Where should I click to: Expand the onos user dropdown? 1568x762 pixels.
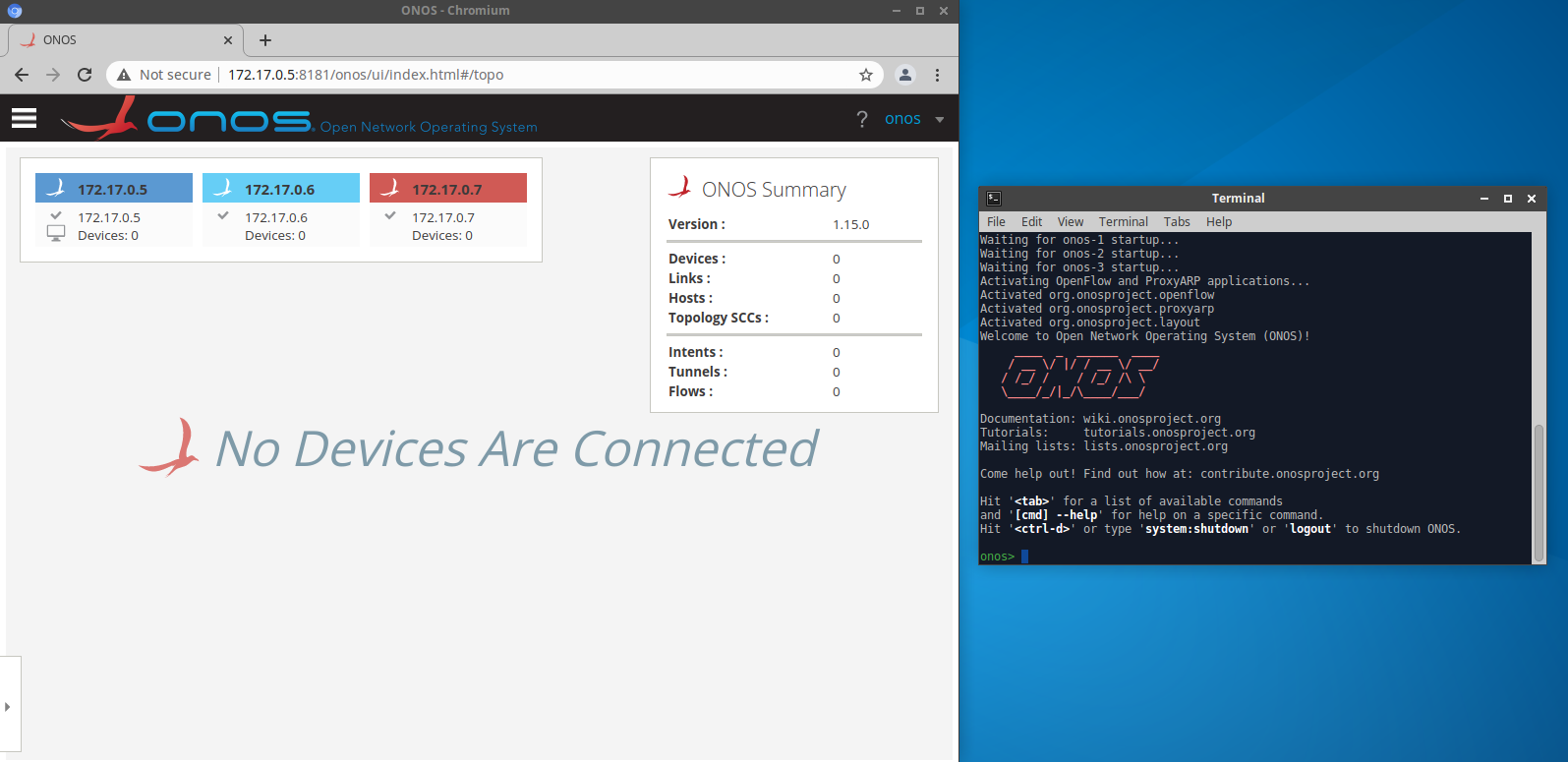(939, 120)
